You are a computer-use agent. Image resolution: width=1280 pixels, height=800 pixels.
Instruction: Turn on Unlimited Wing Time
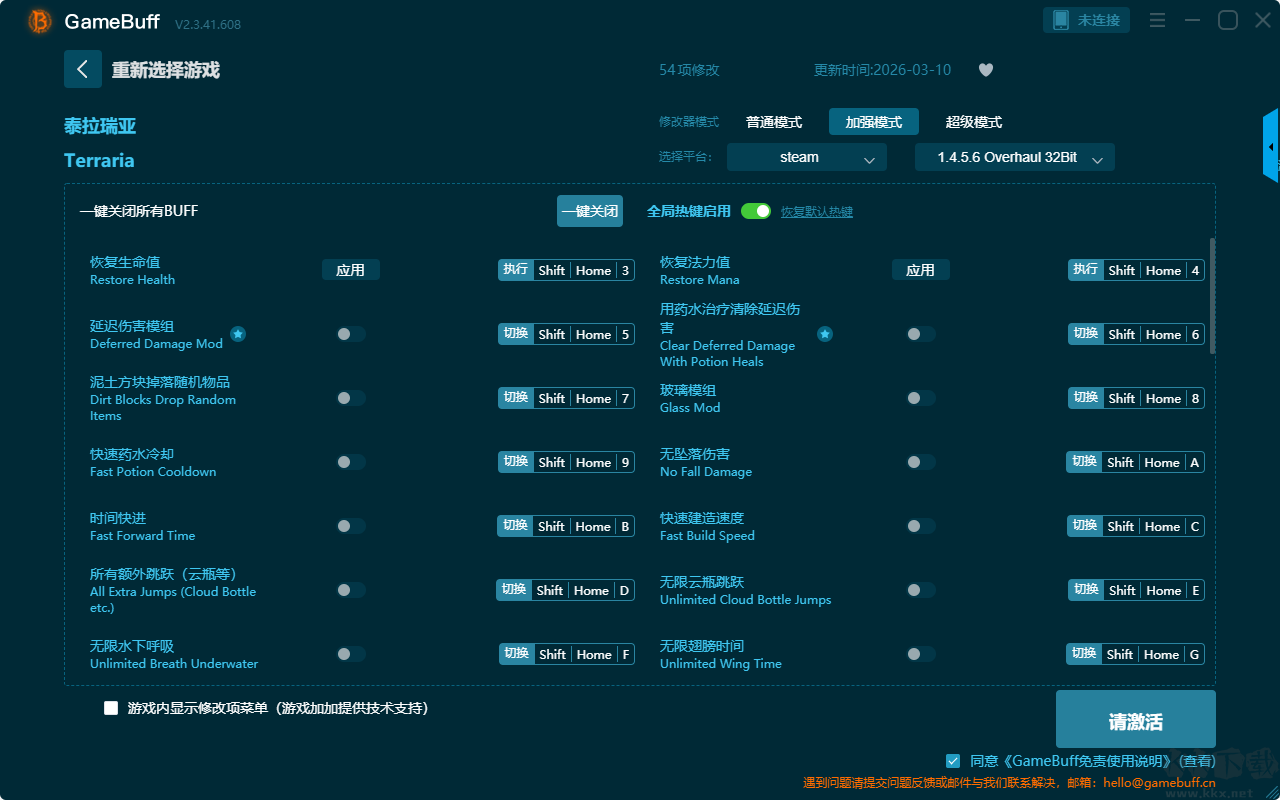click(921, 654)
